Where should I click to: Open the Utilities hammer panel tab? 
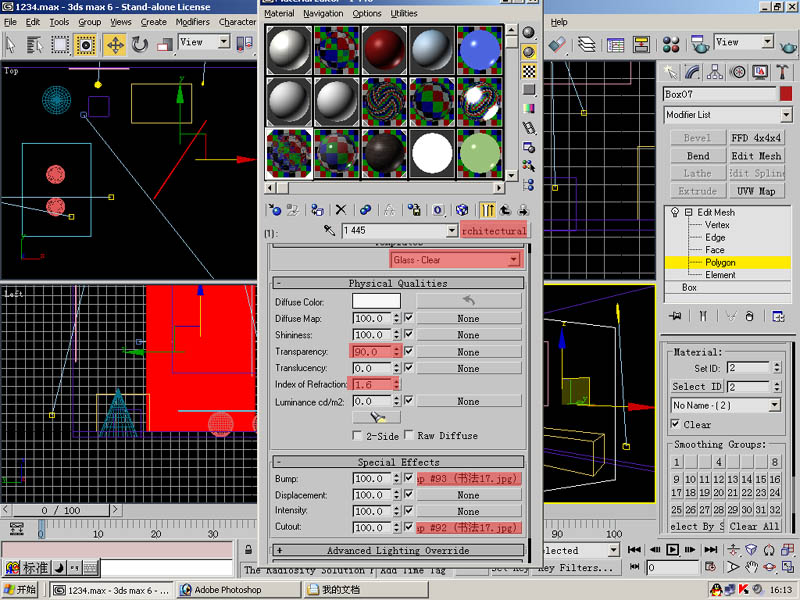[782, 72]
